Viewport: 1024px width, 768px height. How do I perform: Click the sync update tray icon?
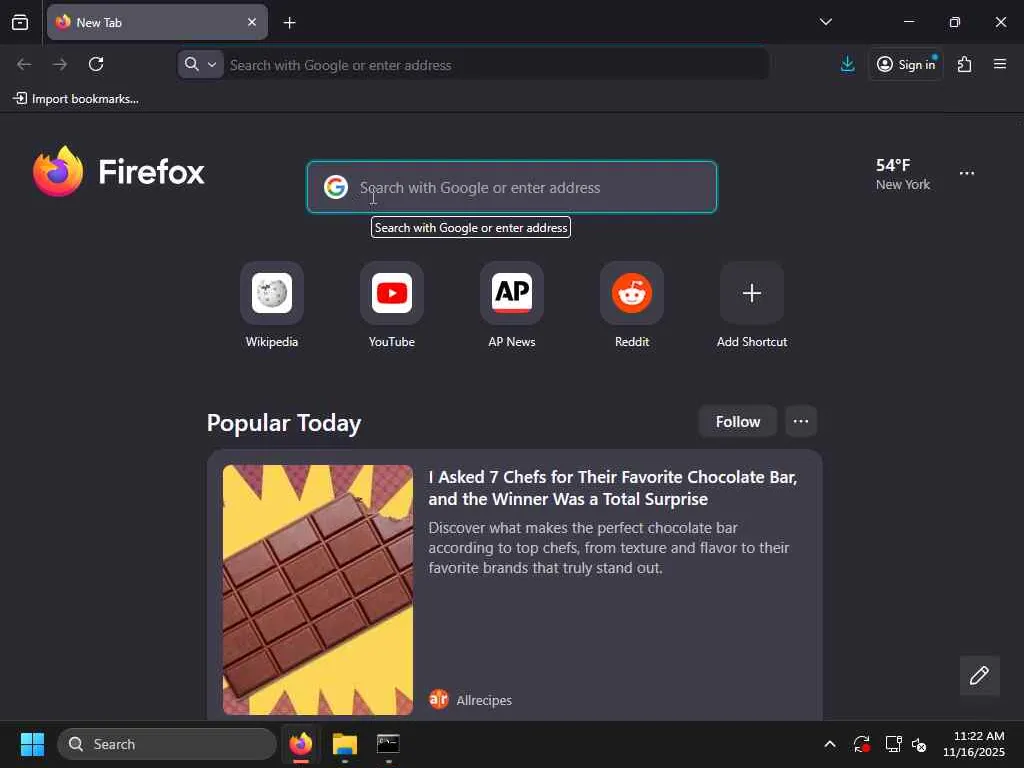tap(861, 744)
